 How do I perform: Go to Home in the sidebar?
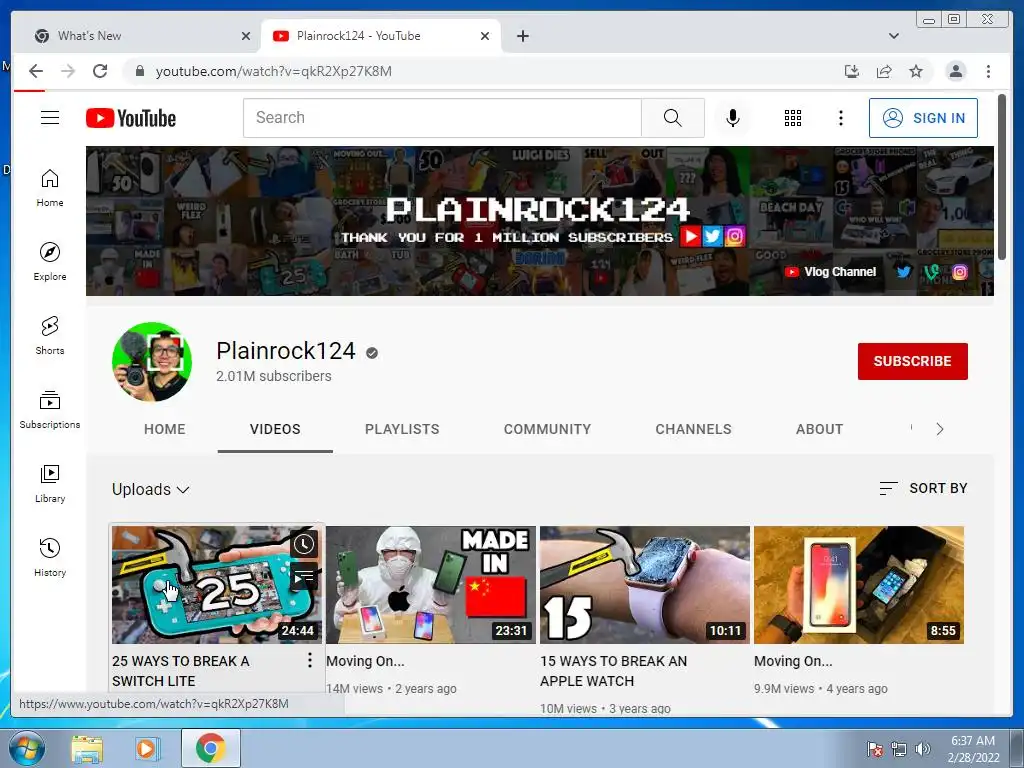50,188
